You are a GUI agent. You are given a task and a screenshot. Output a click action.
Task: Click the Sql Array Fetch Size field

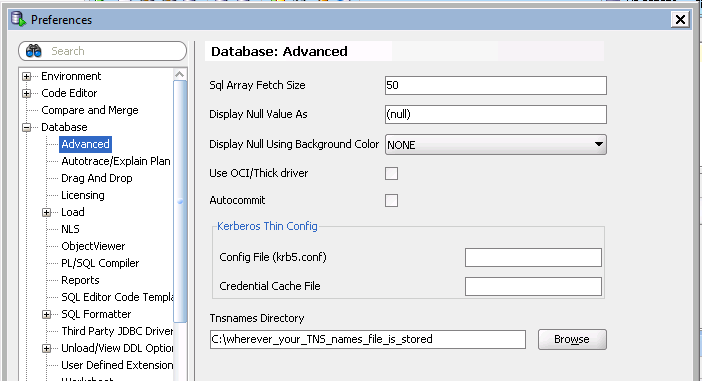coord(496,86)
